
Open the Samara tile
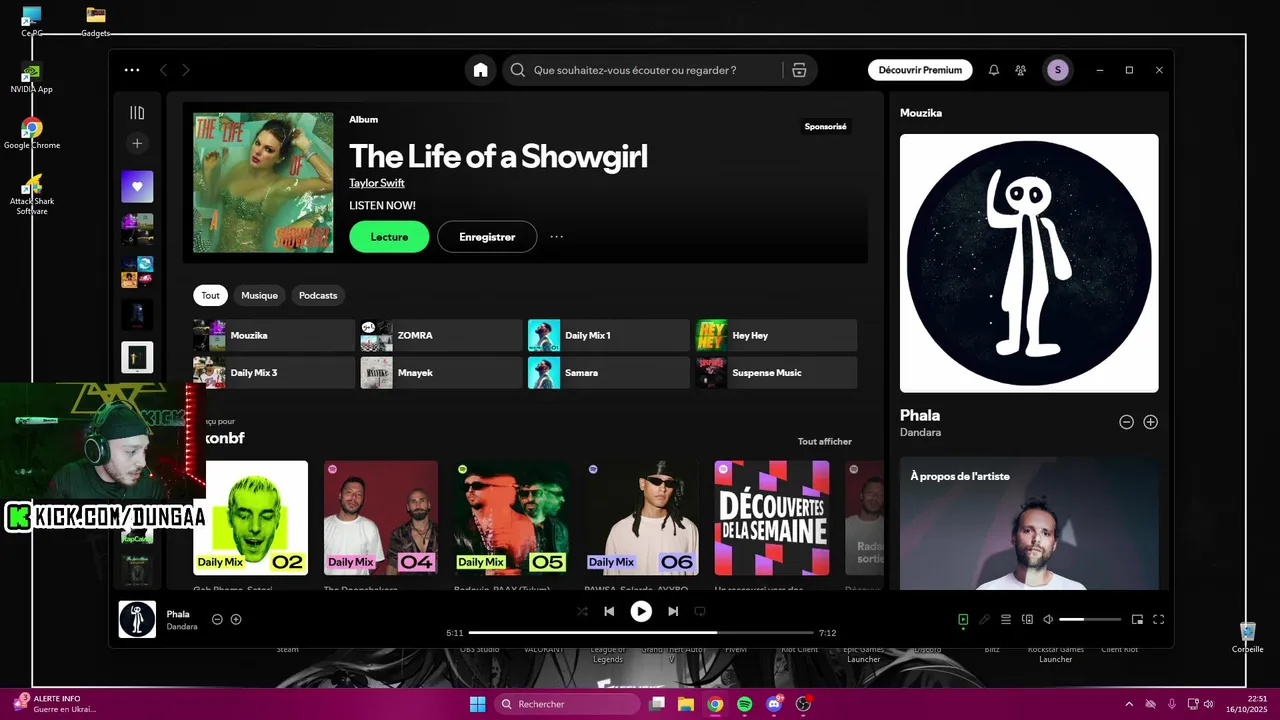(x=608, y=373)
